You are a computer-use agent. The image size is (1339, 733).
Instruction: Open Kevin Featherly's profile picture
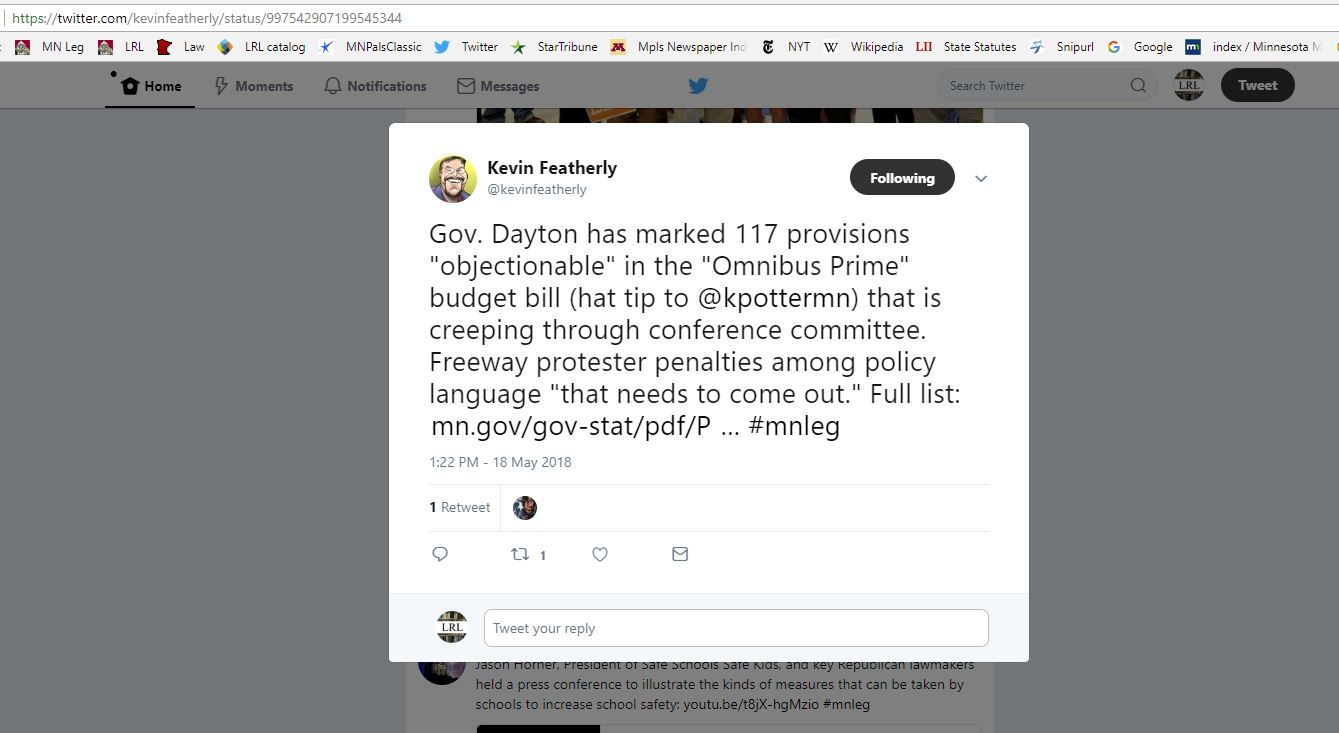[x=453, y=179]
